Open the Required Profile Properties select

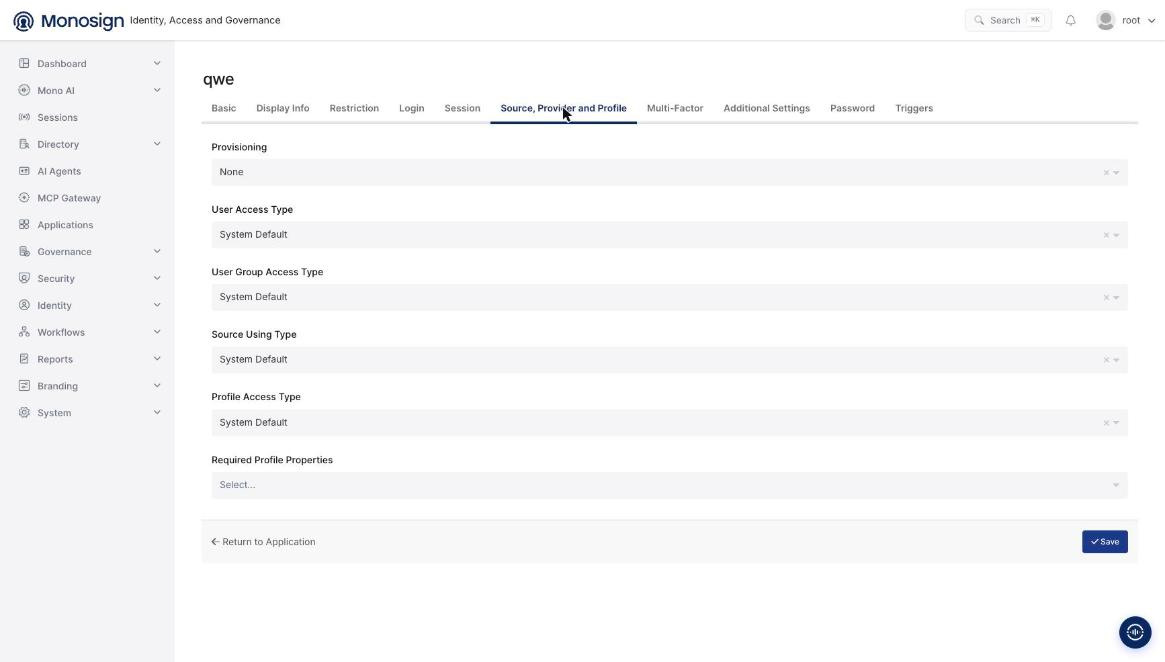click(x=669, y=485)
